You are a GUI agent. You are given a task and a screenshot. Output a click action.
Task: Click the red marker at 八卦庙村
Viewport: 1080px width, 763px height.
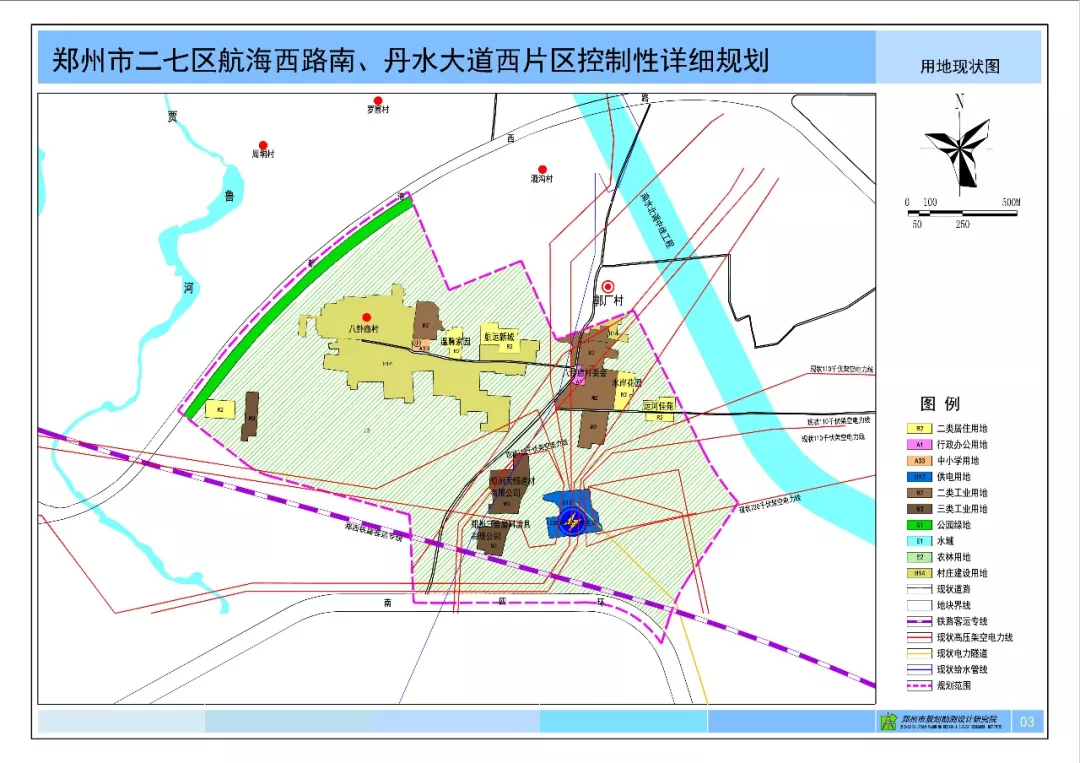click(366, 317)
